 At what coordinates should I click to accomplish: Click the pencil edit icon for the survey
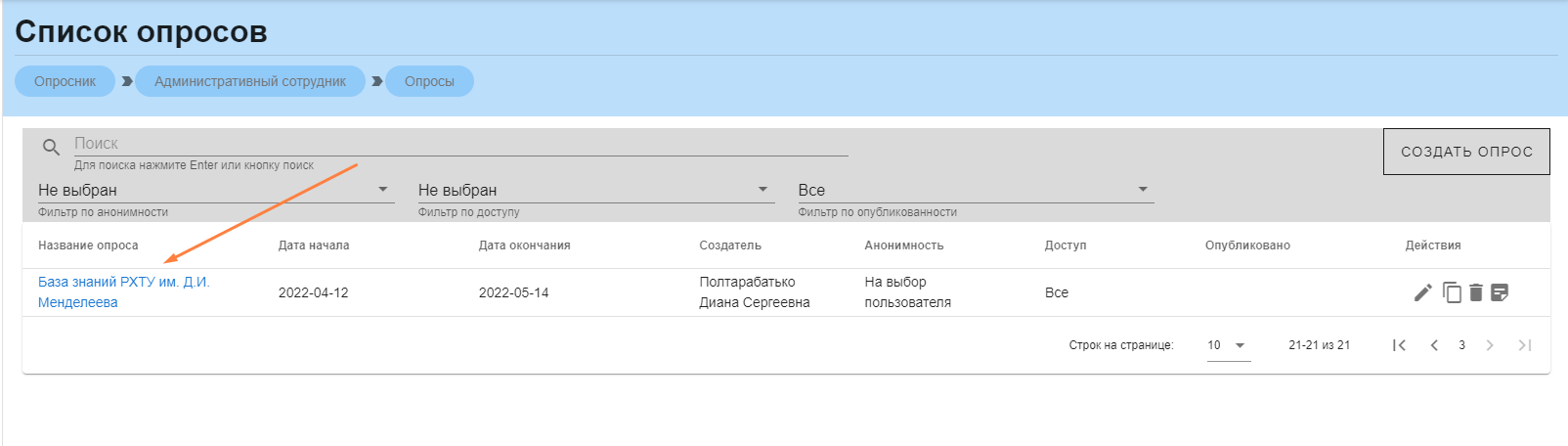(1423, 292)
